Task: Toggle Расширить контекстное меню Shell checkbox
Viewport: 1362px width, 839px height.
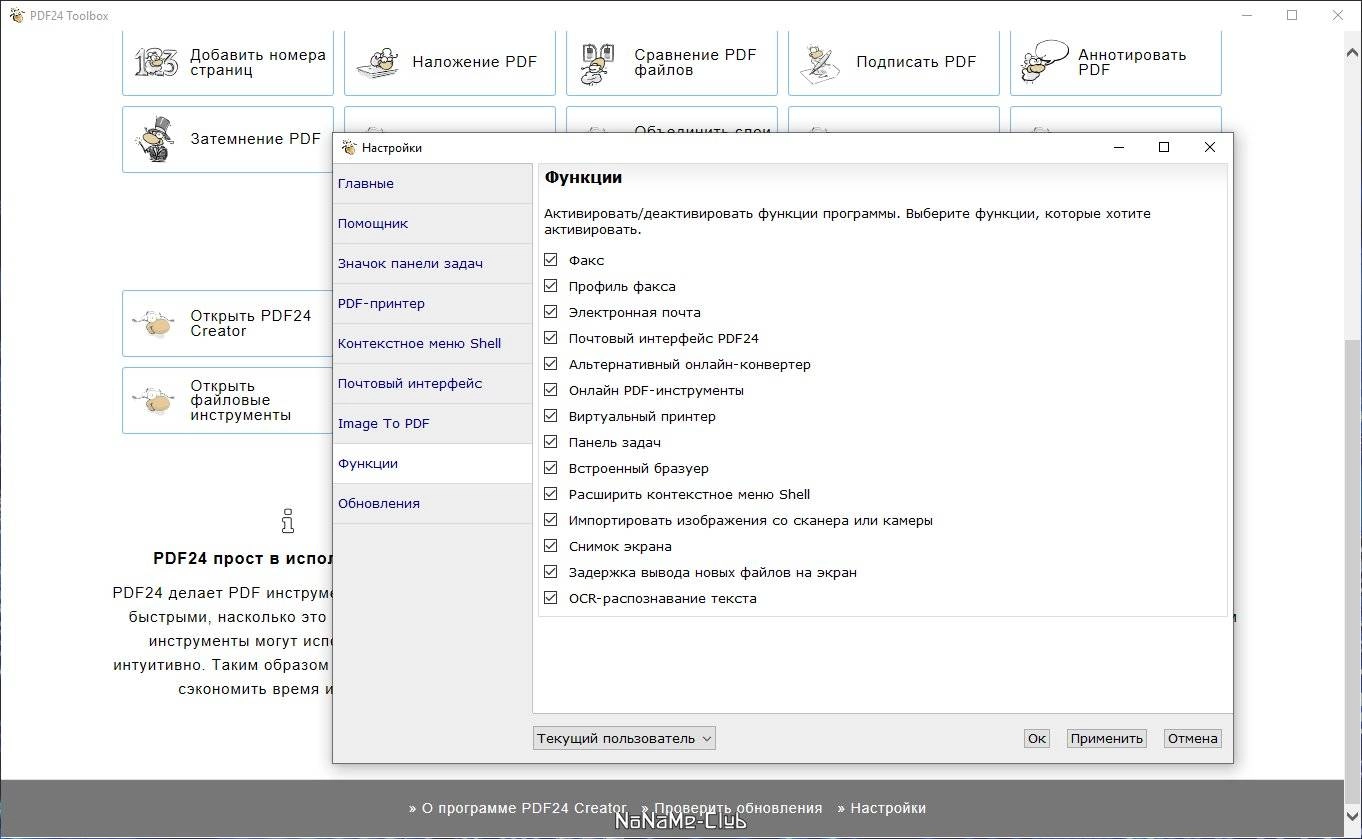Action: click(550, 494)
